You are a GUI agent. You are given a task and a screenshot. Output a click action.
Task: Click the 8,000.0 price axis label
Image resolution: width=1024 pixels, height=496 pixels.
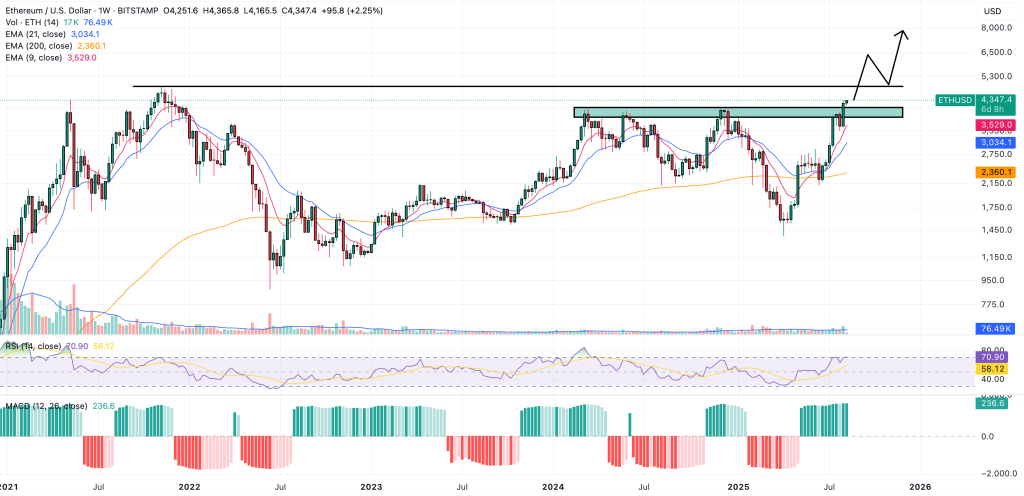(999, 28)
